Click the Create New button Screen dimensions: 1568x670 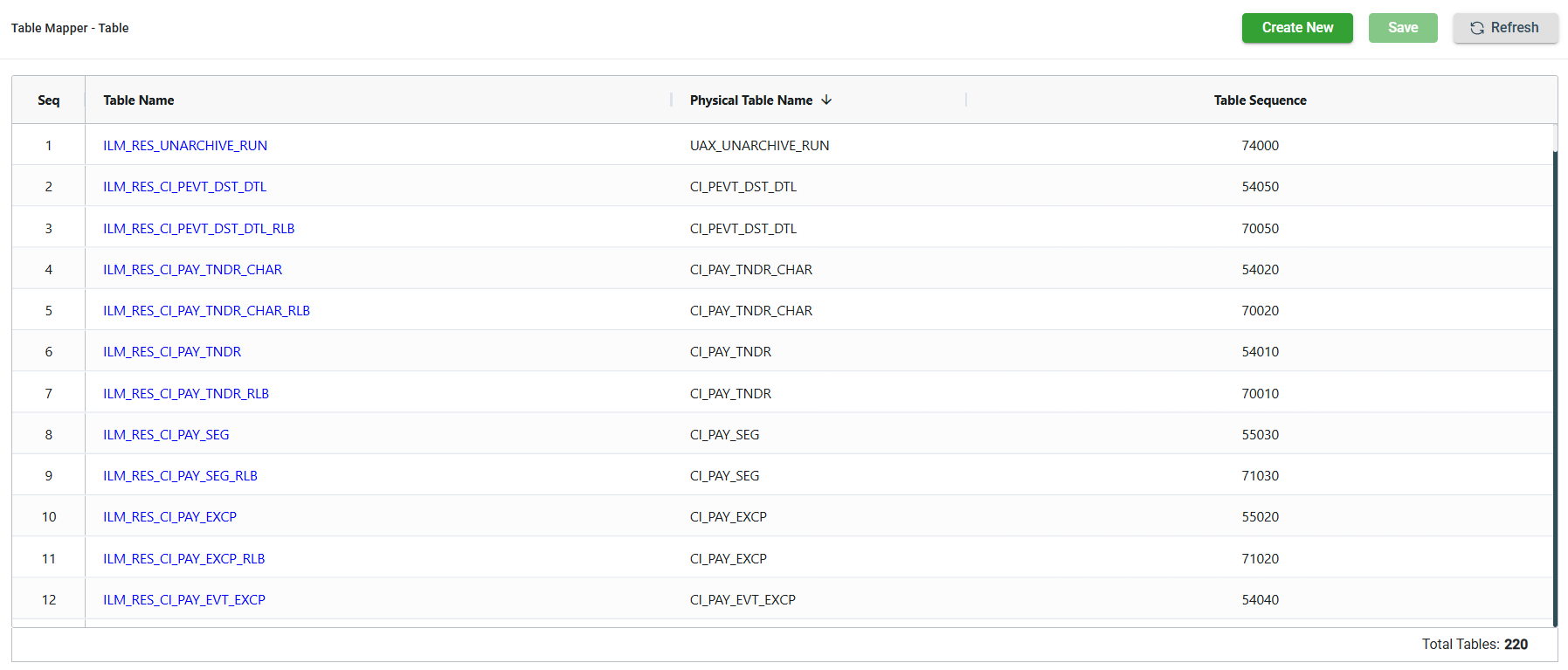tap(1296, 28)
